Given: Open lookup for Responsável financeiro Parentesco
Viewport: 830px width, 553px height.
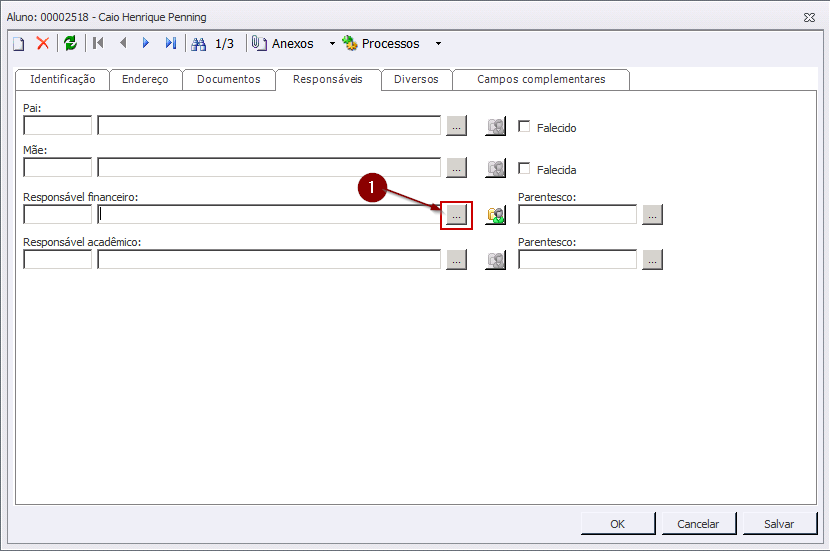Looking at the screenshot, I should point(652,215).
